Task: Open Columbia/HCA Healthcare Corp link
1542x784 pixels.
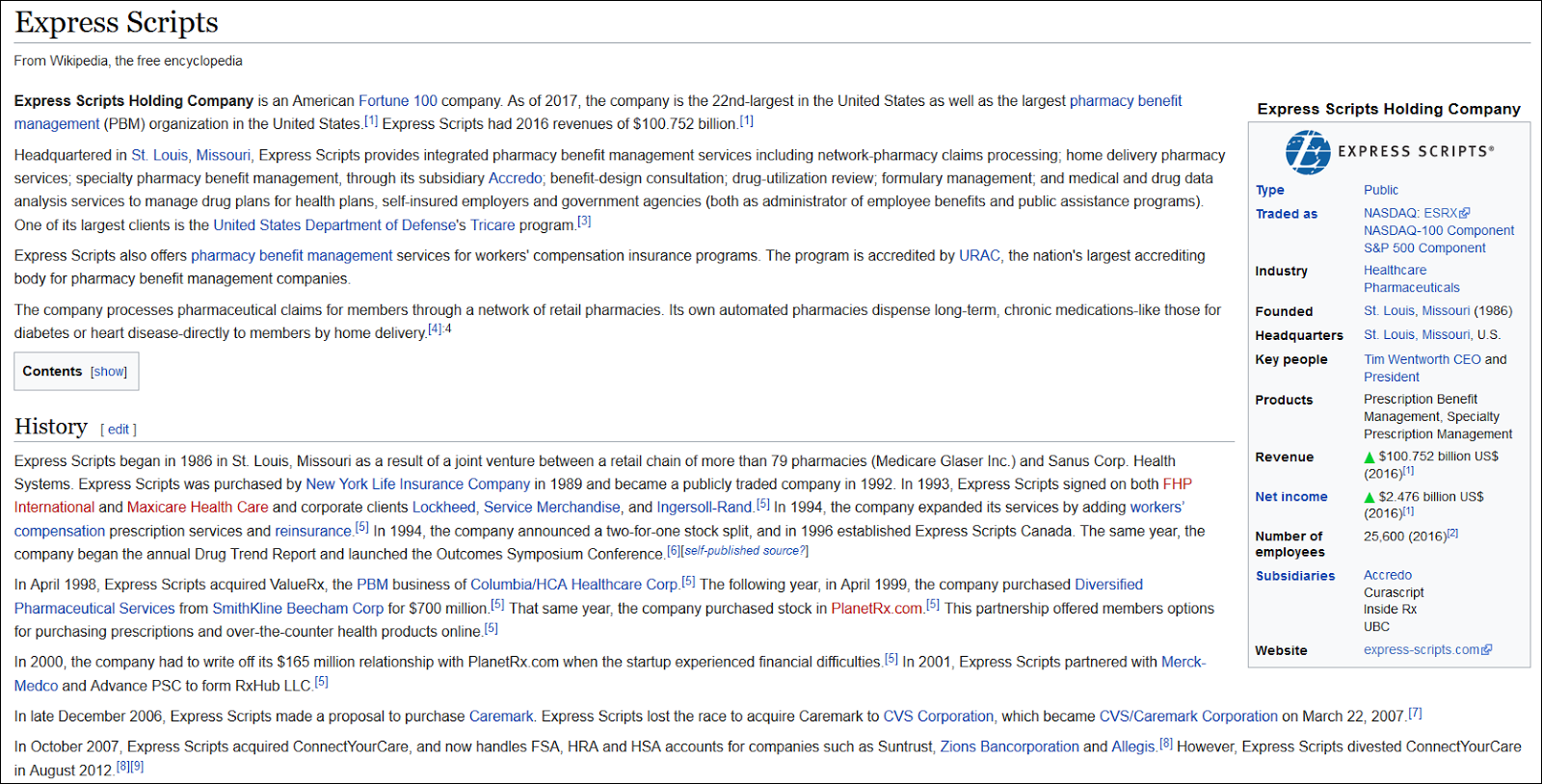Action: click(x=574, y=585)
